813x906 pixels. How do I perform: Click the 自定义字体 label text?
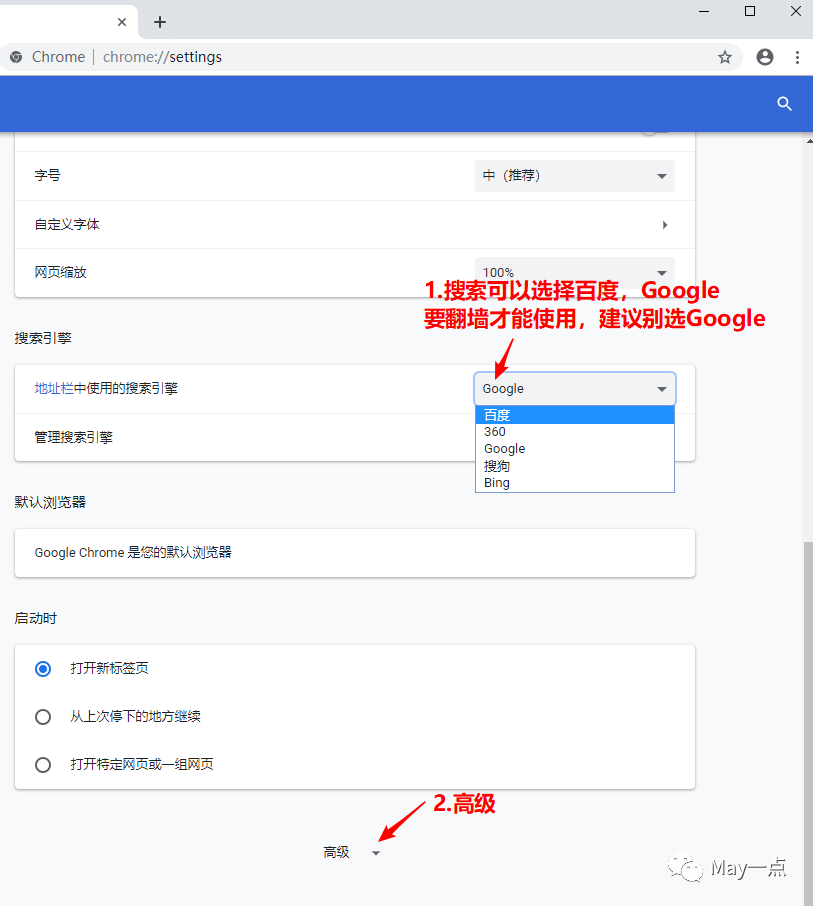click(x=67, y=224)
